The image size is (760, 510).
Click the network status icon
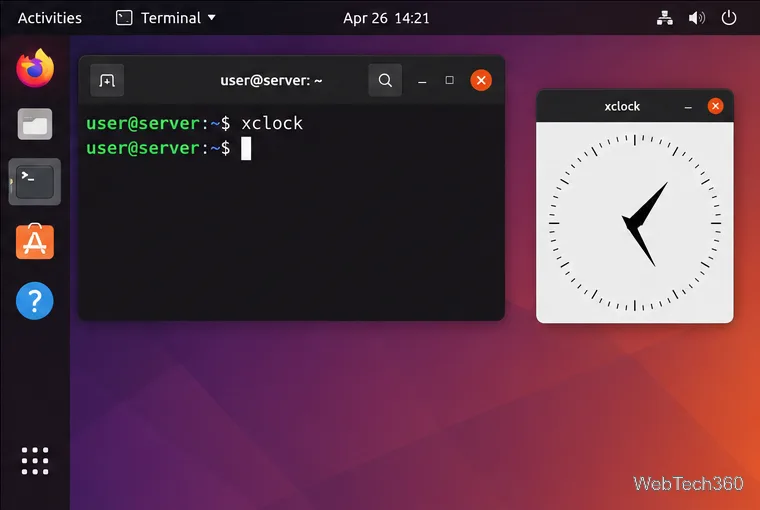[665, 18]
